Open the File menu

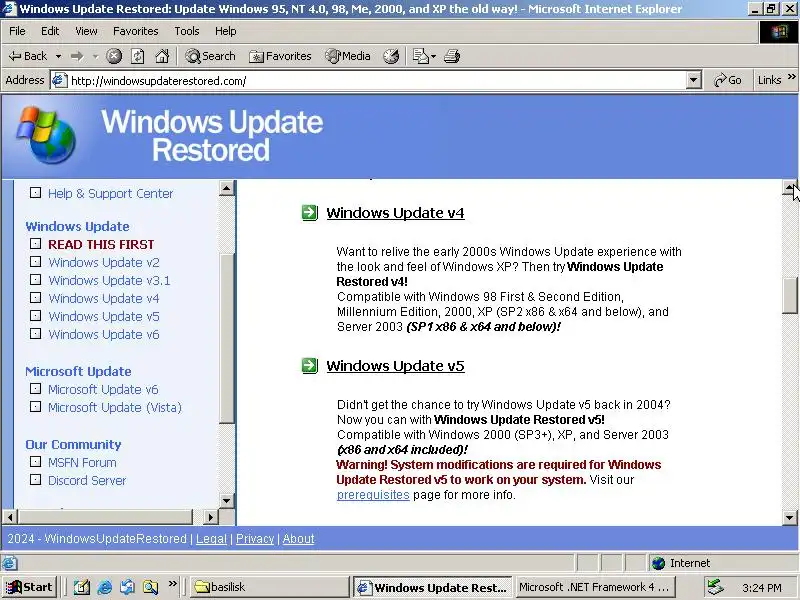[x=17, y=31]
